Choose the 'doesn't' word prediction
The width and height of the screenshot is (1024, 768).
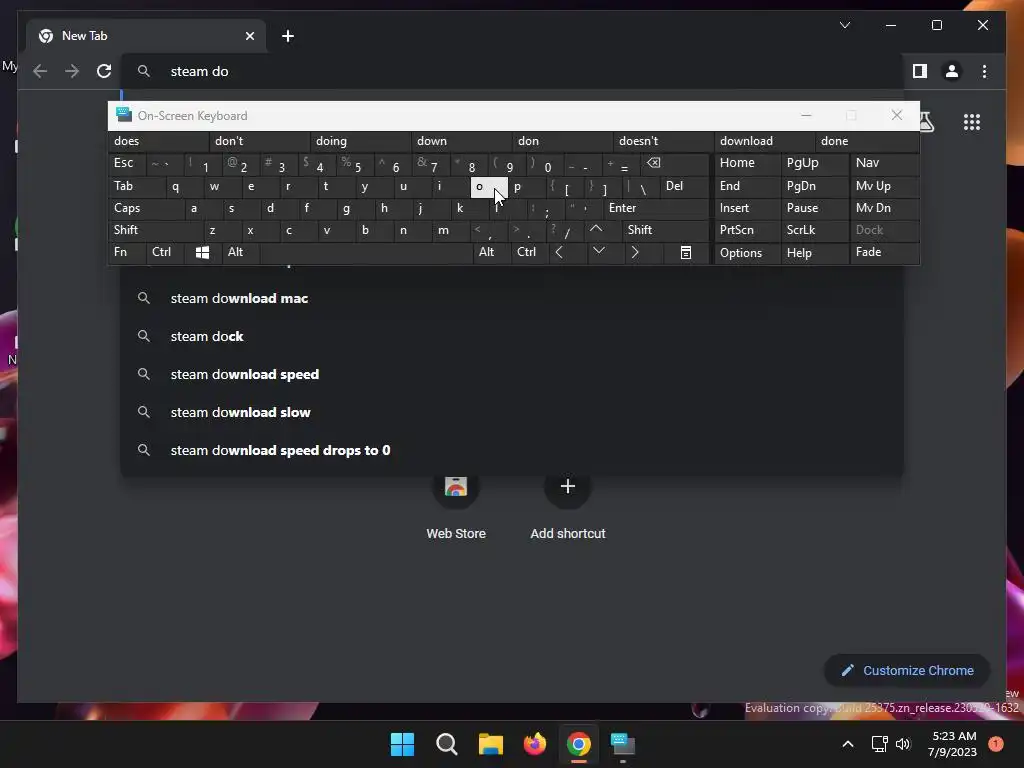coord(664,141)
